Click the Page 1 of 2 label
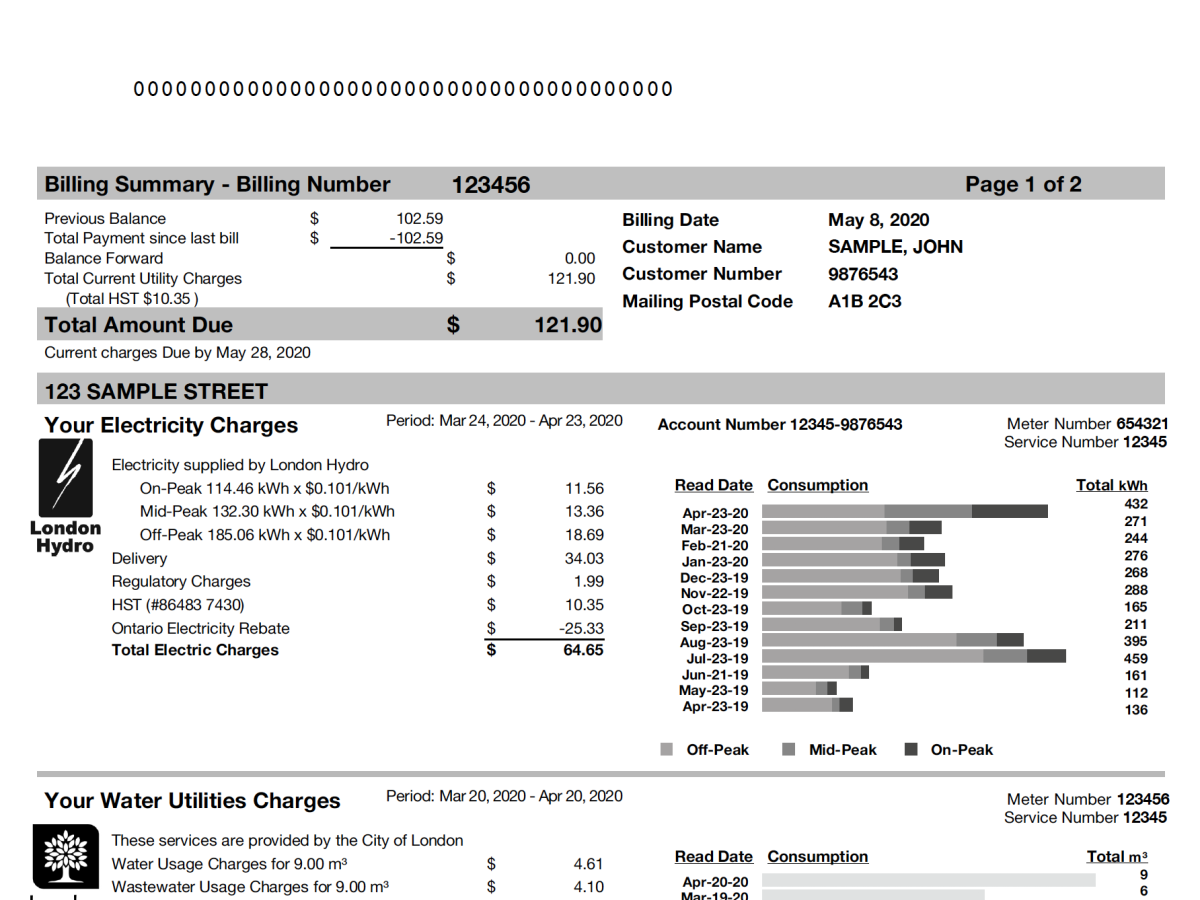This screenshot has width=1200, height=900. tap(1022, 184)
